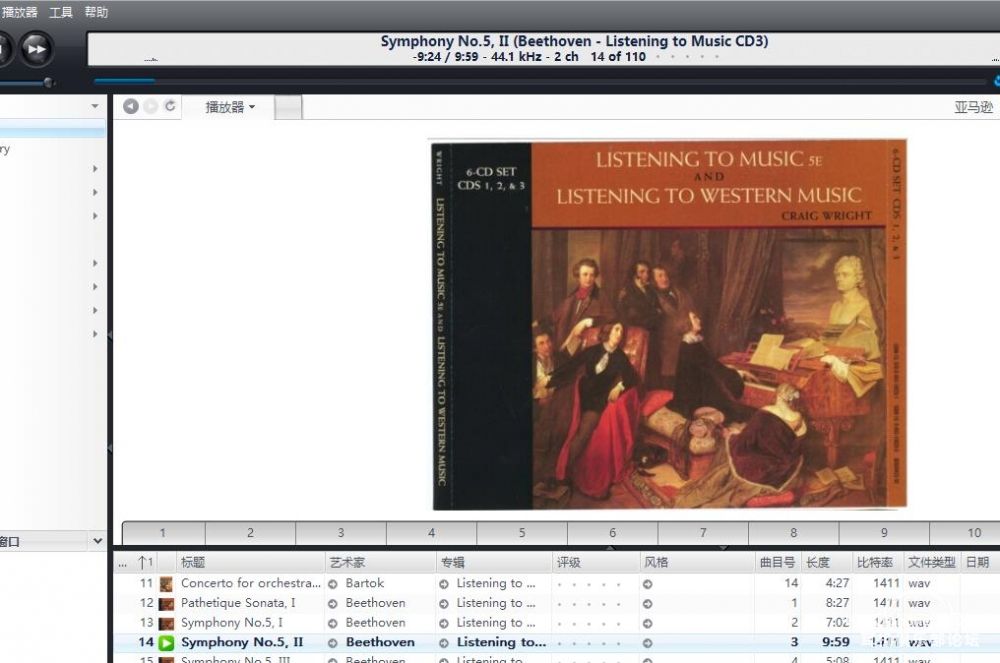
Task: Expand the first sidebar tree arrow
Action: tap(95, 169)
